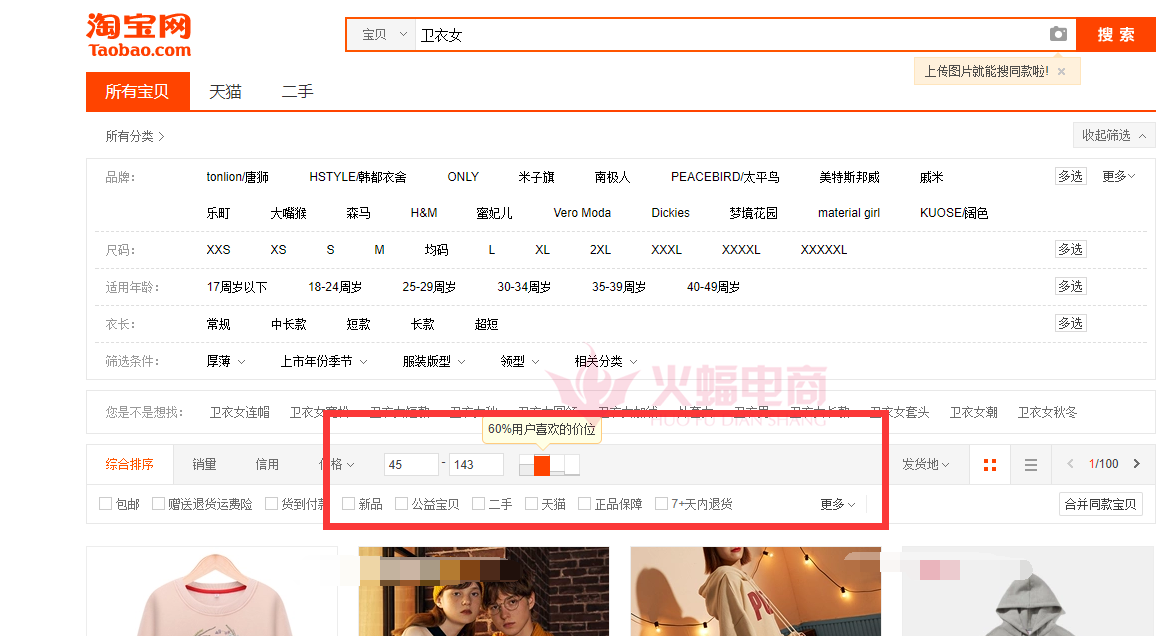
Task: Toggle the 货到付款 checkbox
Action: [271, 504]
